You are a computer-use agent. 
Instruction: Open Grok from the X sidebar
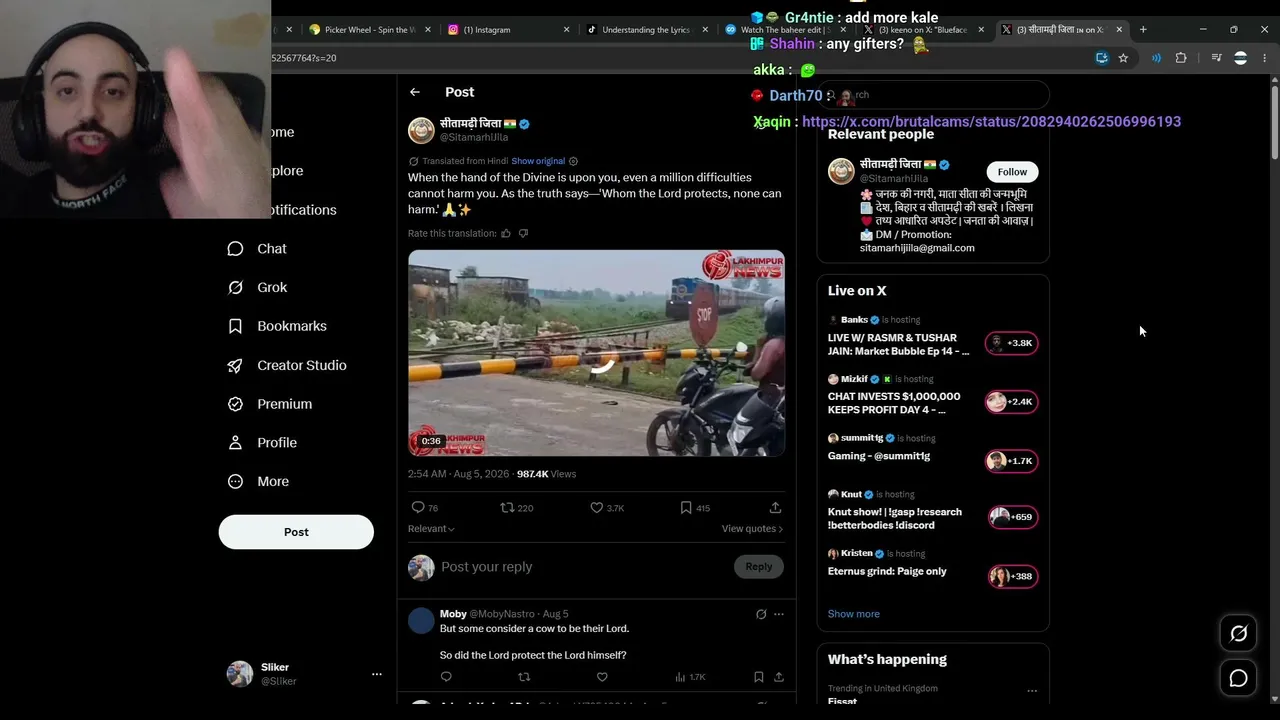tap(257, 287)
